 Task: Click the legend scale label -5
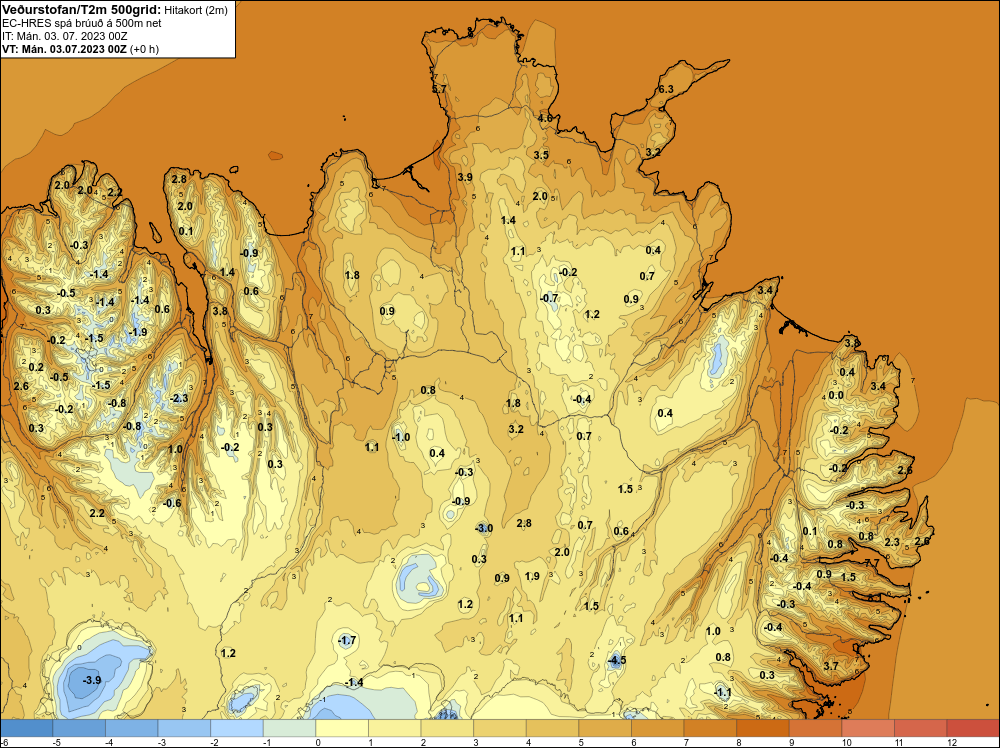point(56,742)
